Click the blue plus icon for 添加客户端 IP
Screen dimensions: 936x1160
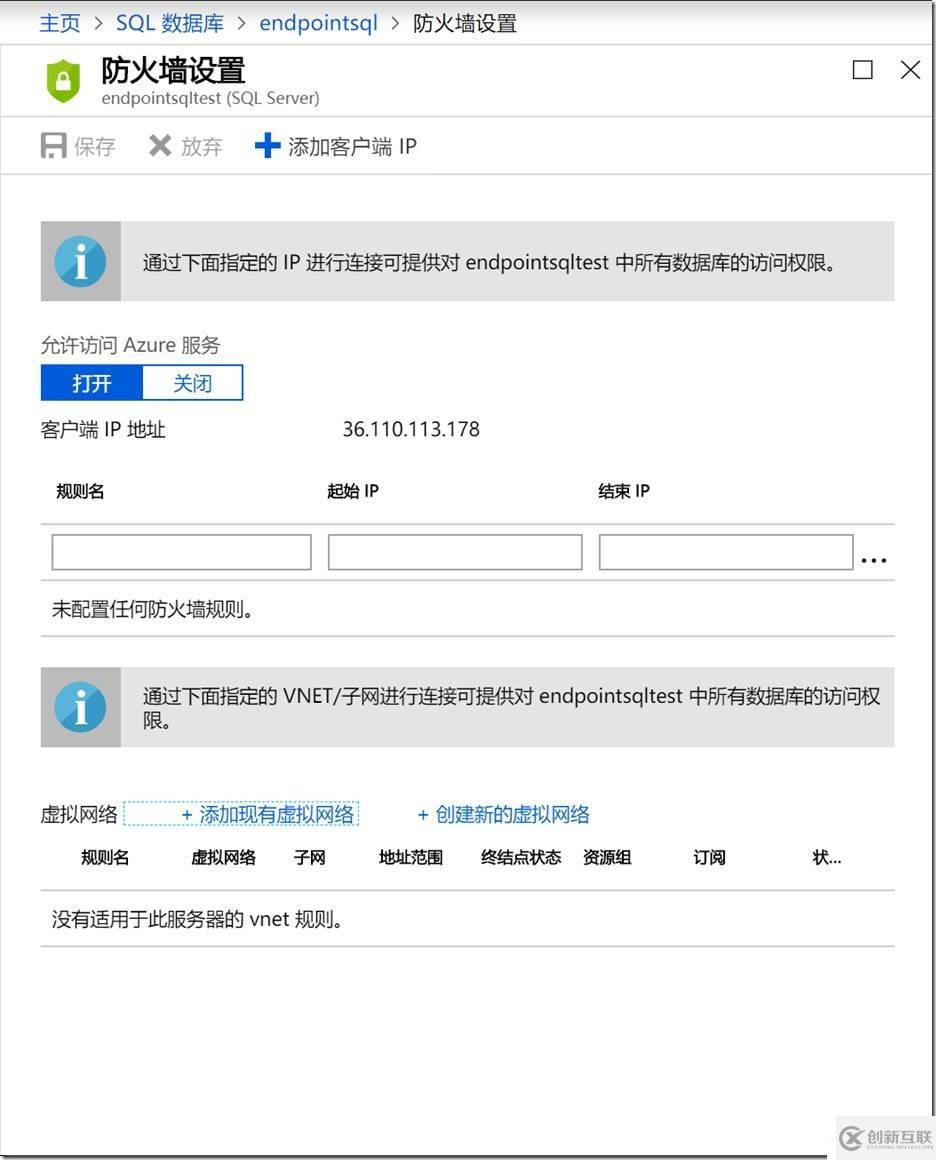(x=267, y=146)
